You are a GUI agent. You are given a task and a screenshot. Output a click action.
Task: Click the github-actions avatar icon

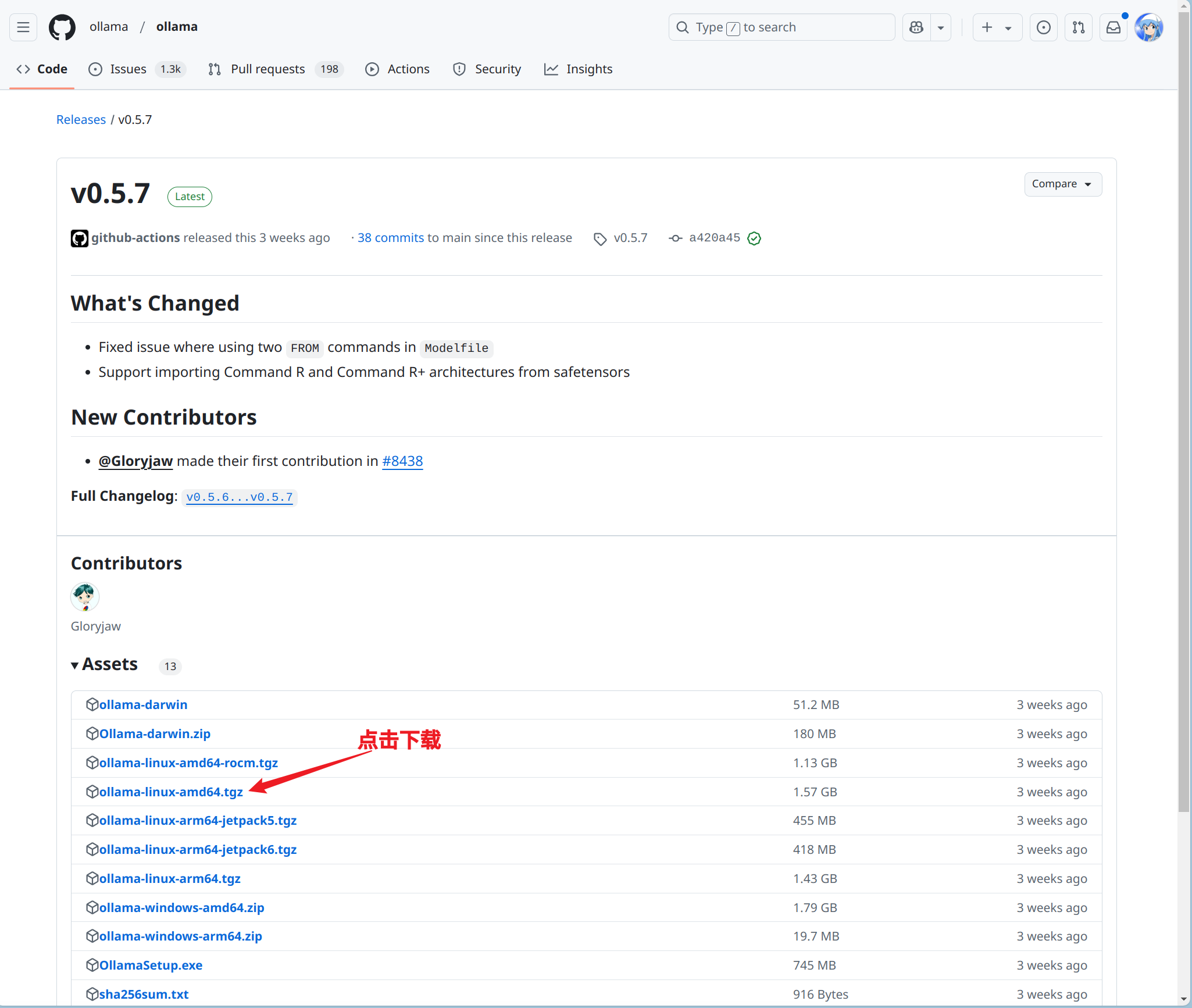(x=80, y=238)
